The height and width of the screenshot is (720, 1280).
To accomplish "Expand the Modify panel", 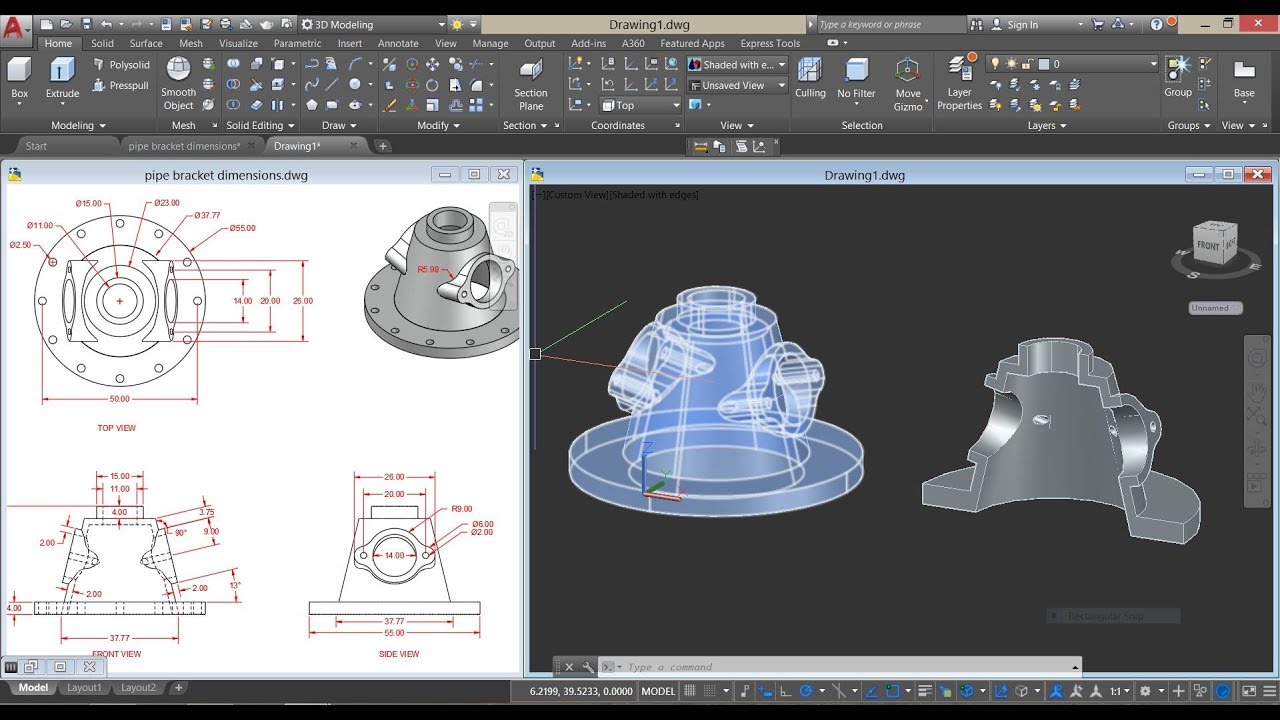I will pos(438,125).
